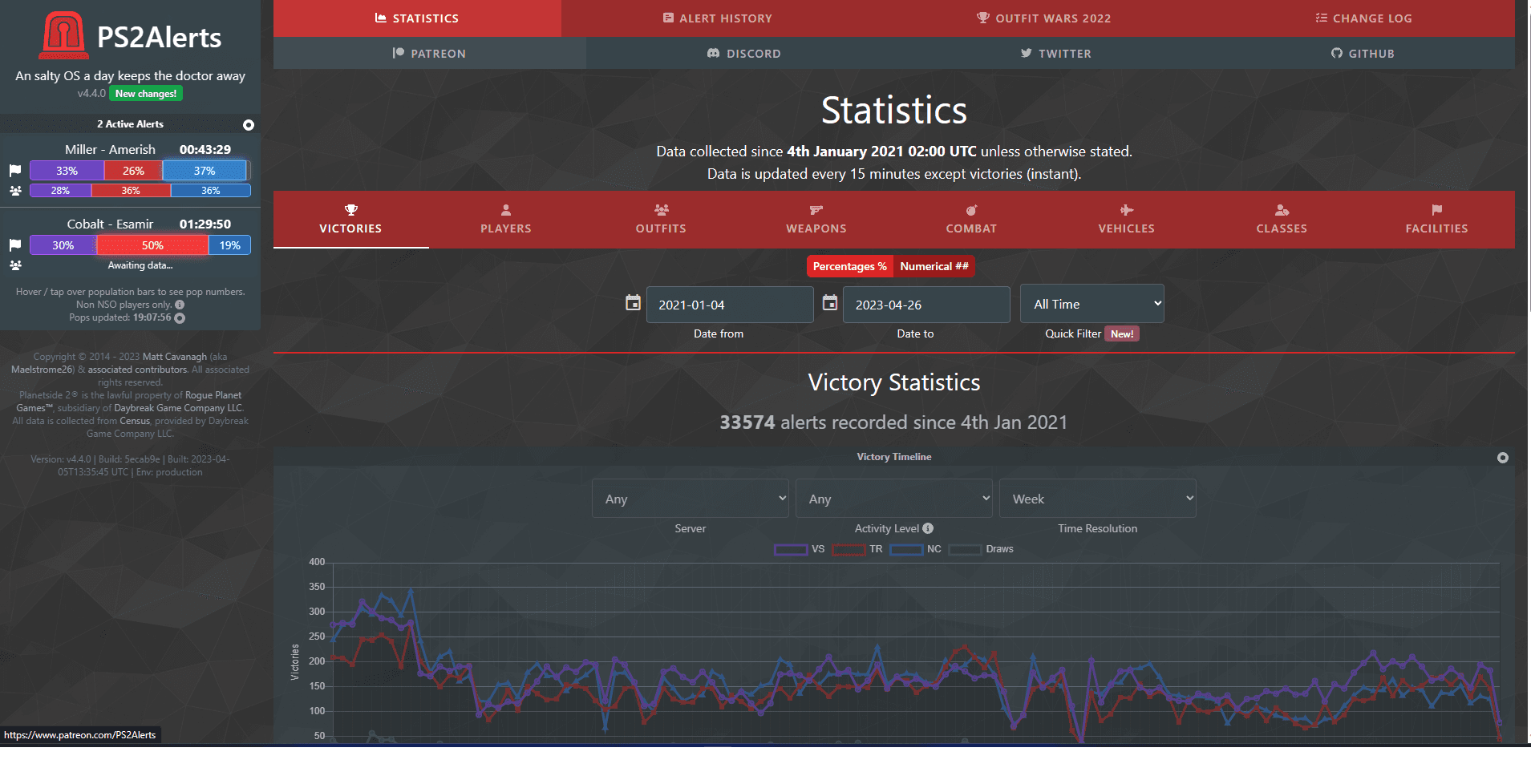Click the info icon beside Non NSO players
This screenshot has height=784, width=1531.
[180, 305]
